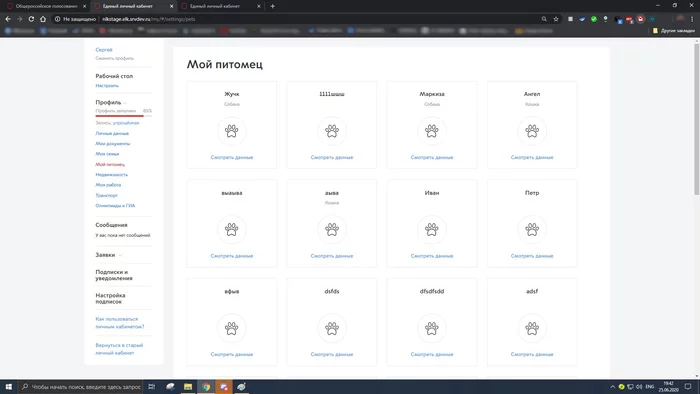Open Моя работа menu item

coord(108,185)
